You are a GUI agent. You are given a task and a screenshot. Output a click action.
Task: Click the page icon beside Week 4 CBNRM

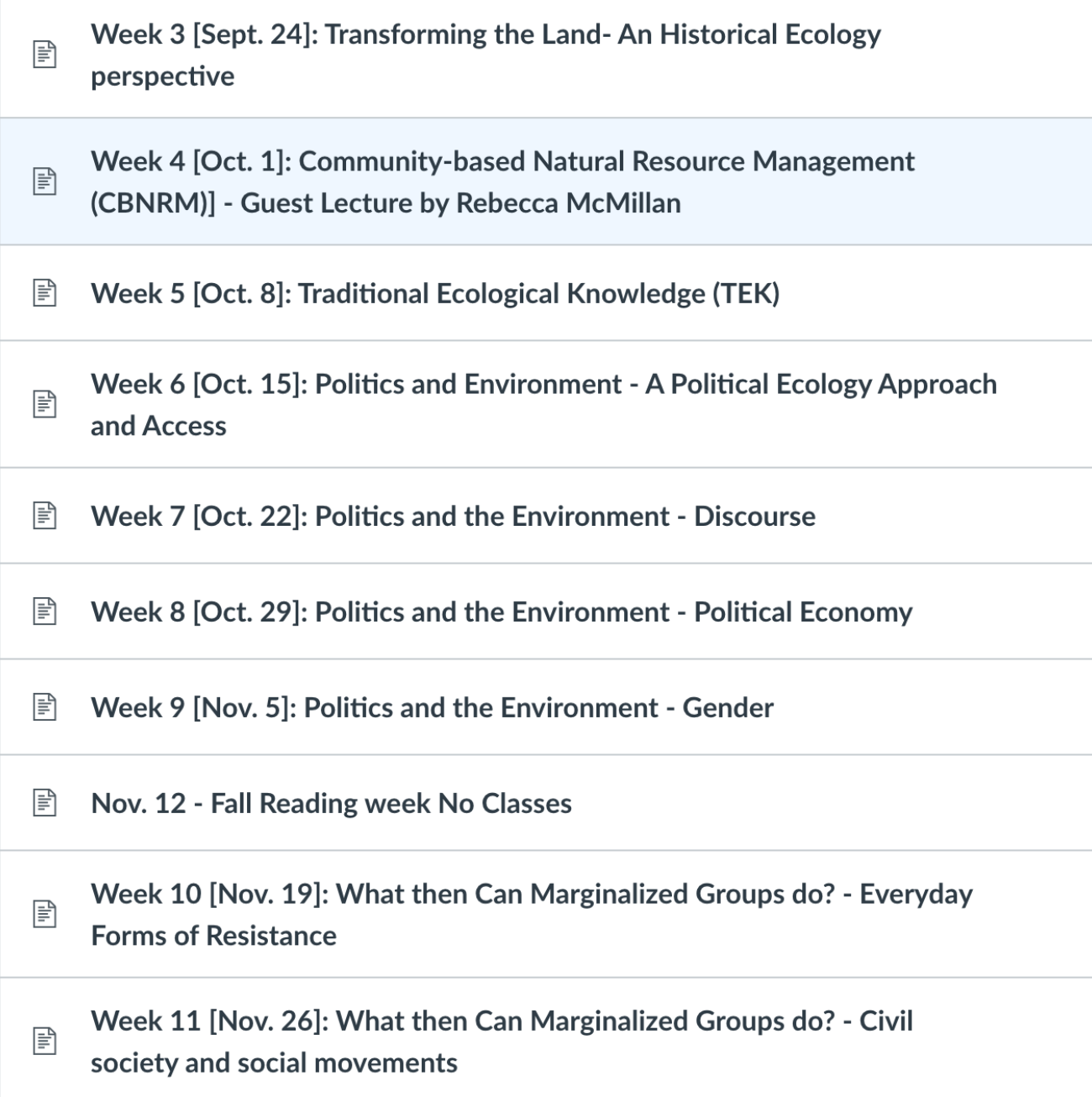pyautogui.click(x=45, y=182)
